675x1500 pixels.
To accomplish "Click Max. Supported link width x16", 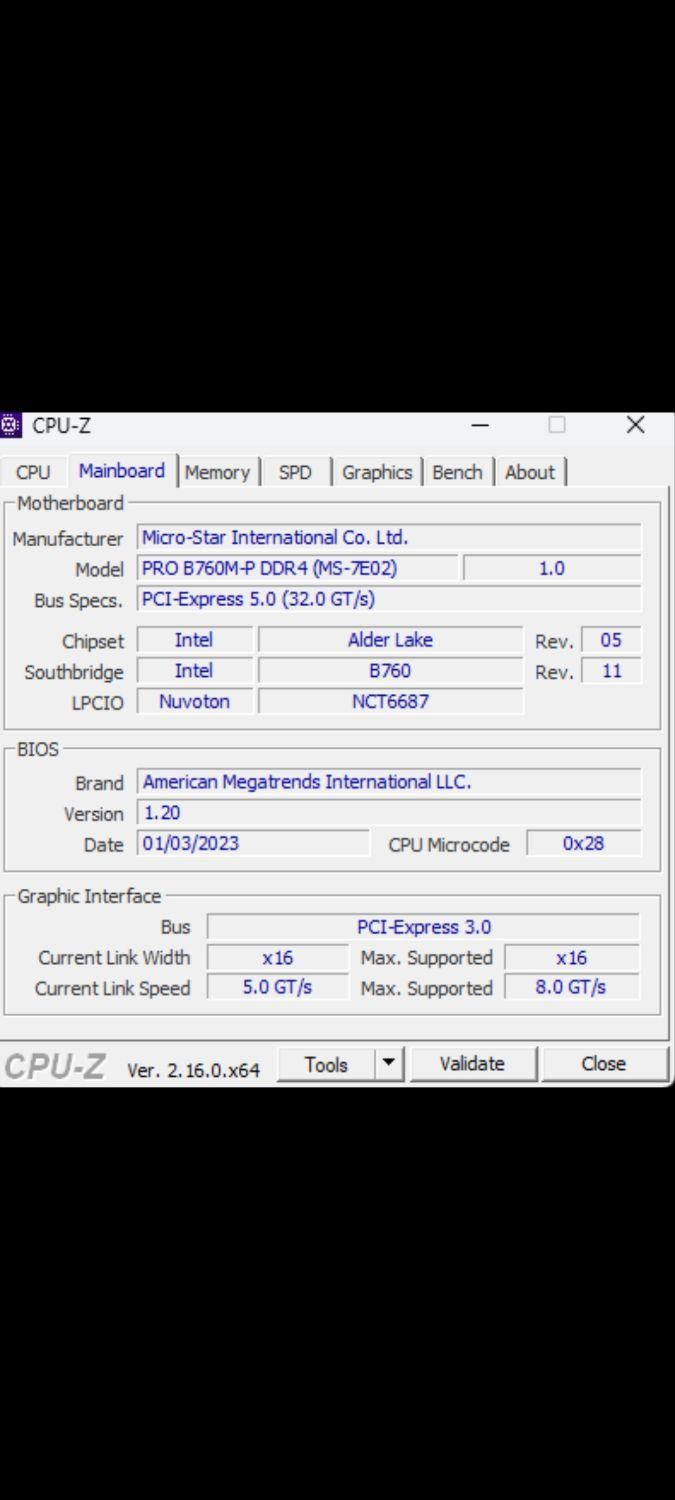I will [572, 958].
